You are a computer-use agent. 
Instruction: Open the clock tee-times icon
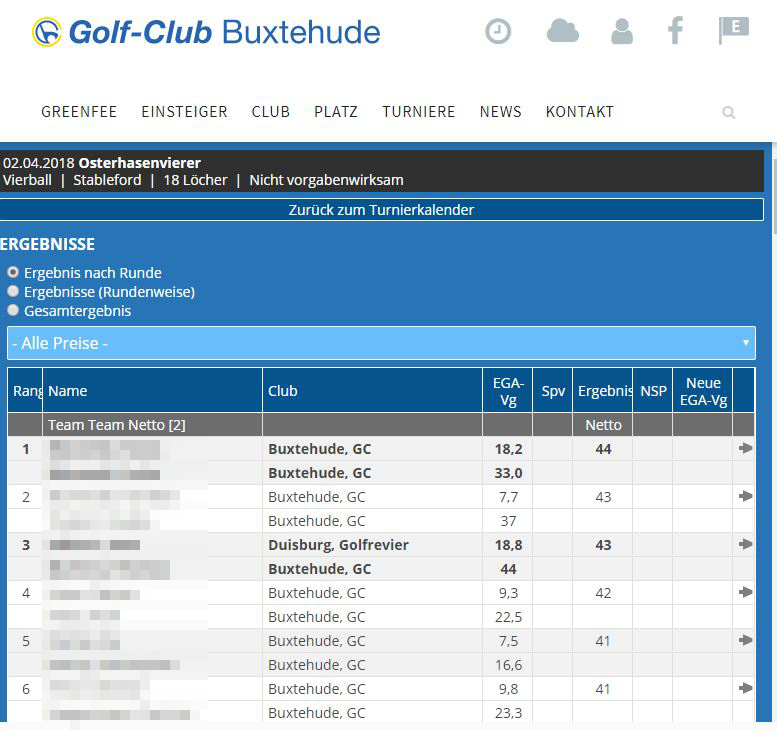click(x=498, y=32)
